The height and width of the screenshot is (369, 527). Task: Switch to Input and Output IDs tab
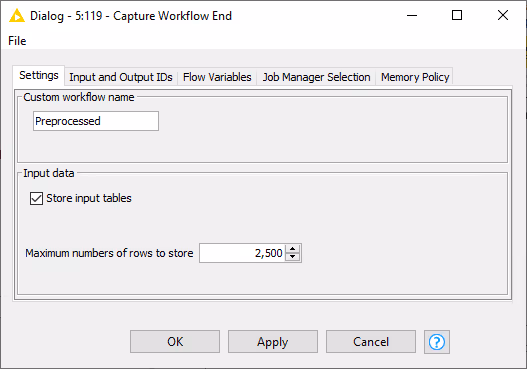[121, 77]
